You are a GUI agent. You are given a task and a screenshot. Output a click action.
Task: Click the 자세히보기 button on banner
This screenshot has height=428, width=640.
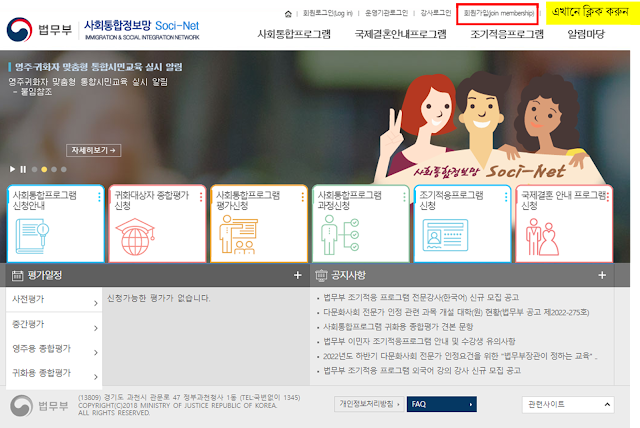(x=95, y=150)
